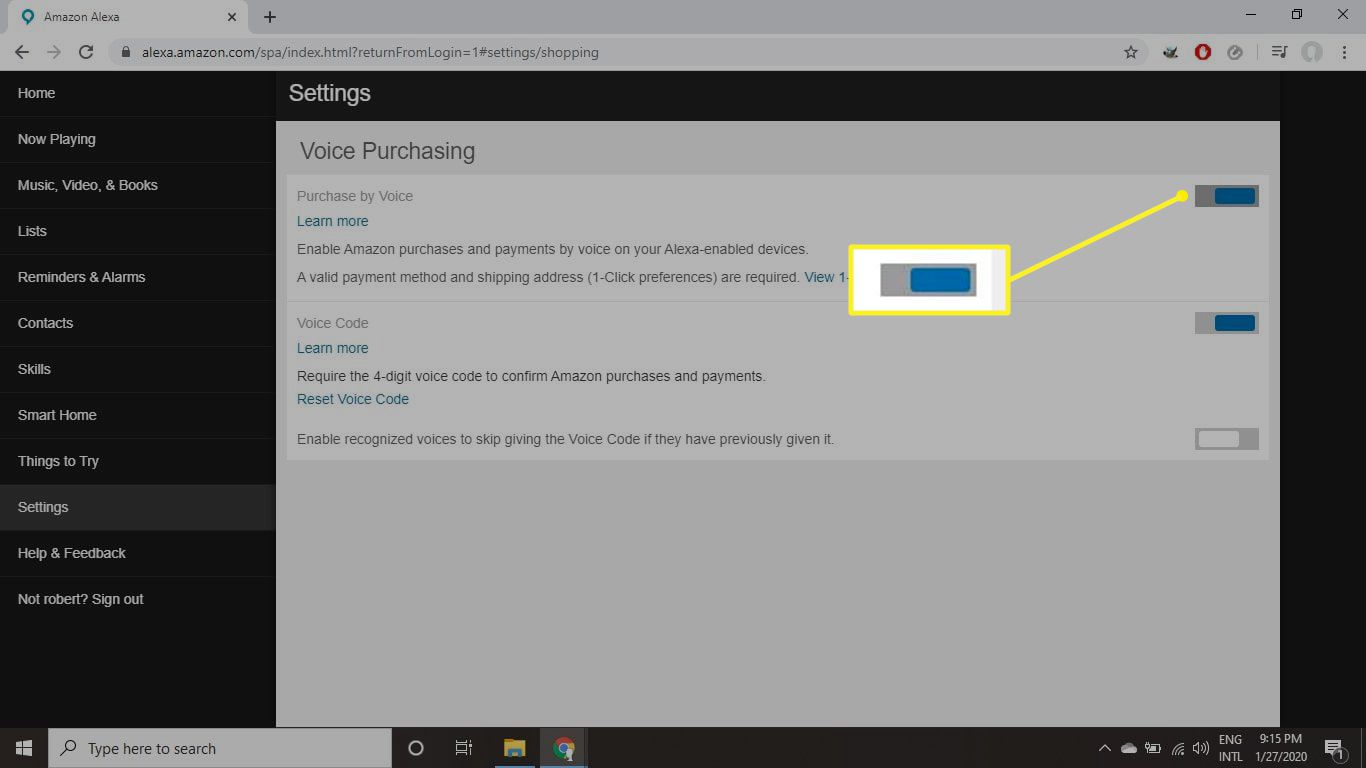Open the red stop-hand ad blocker extension
This screenshot has width=1366, height=768.
tap(1203, 52)
